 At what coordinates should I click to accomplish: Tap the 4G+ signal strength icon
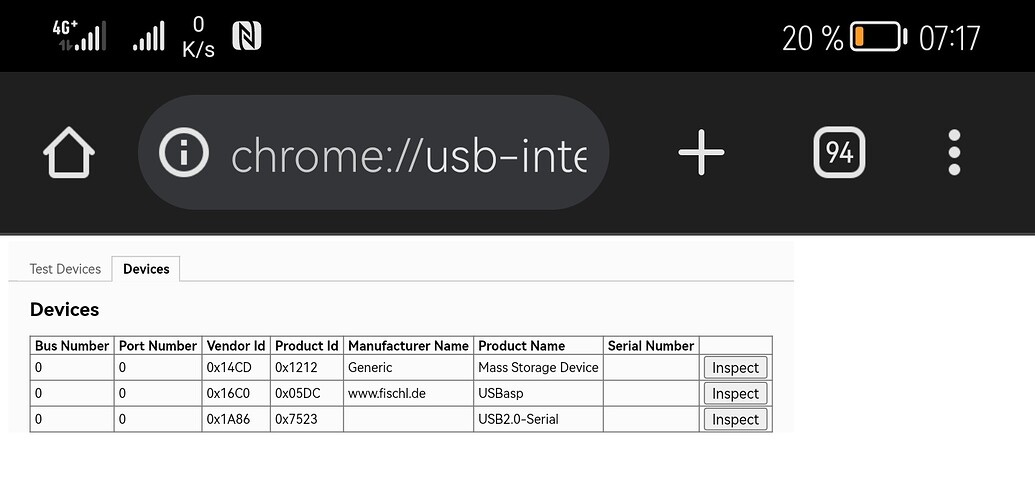tap(79, 35)
